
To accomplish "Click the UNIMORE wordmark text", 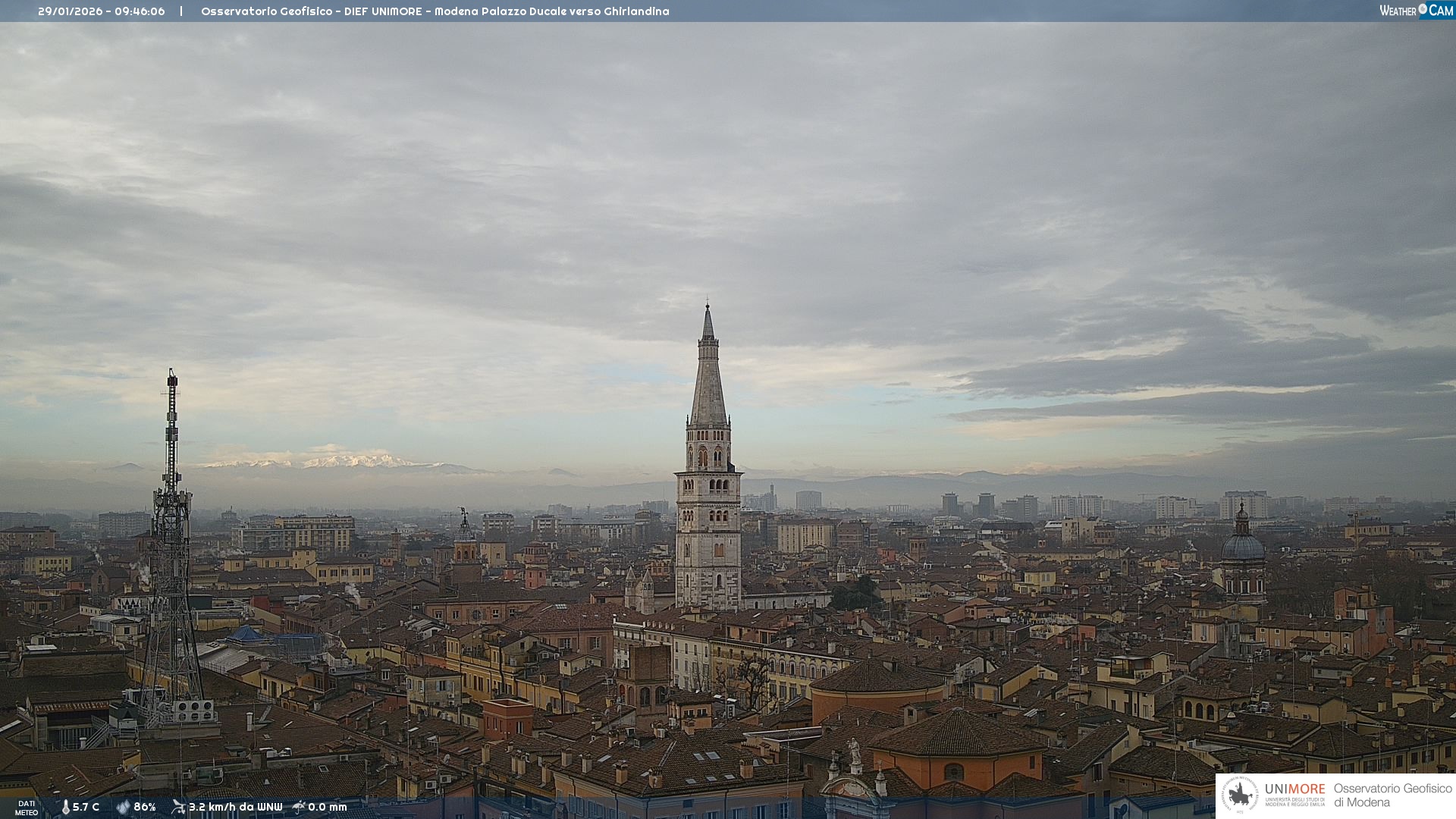I will (x=1294, y=789).
